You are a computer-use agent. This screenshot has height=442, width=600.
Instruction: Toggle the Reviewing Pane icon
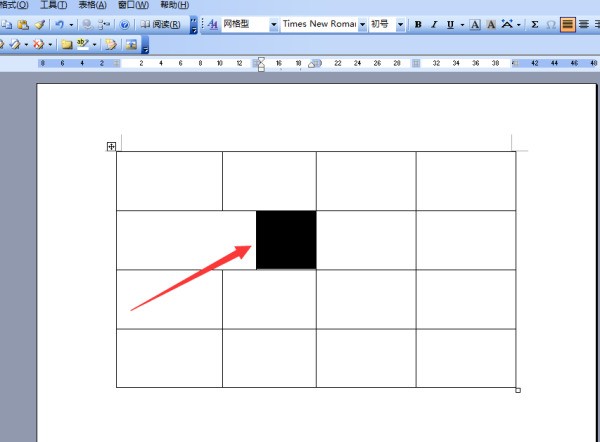(x=131, y=44)
